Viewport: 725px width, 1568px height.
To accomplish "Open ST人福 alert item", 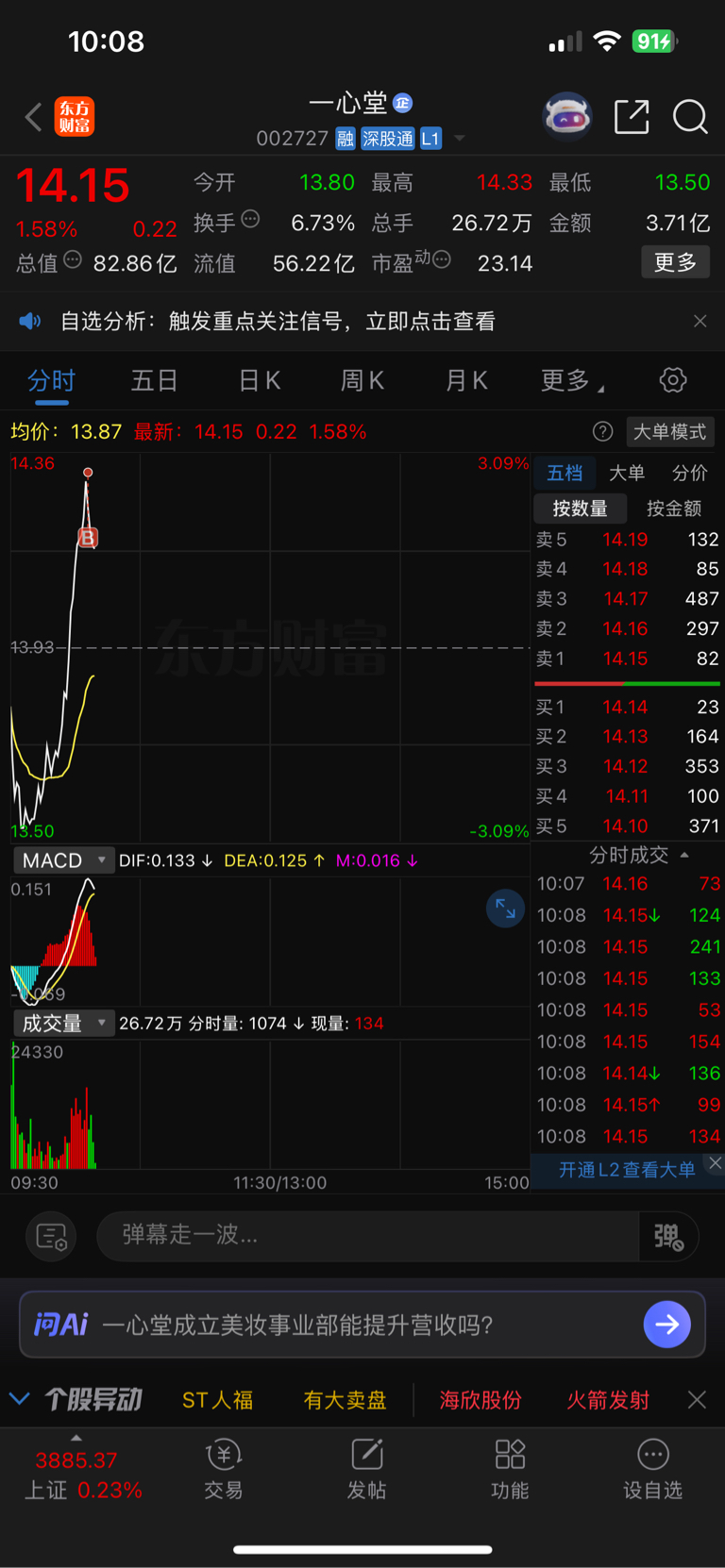I will click(x=218, y=1400).
